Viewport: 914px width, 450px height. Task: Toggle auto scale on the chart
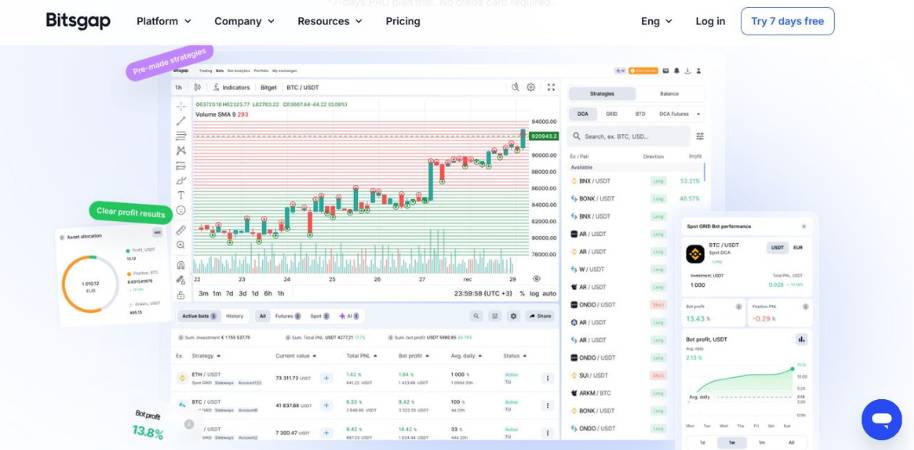[549, 293]
